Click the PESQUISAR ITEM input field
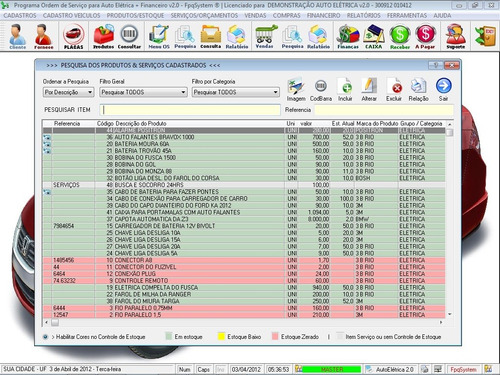Screen dimensions: 500x375 click(190, 110)
